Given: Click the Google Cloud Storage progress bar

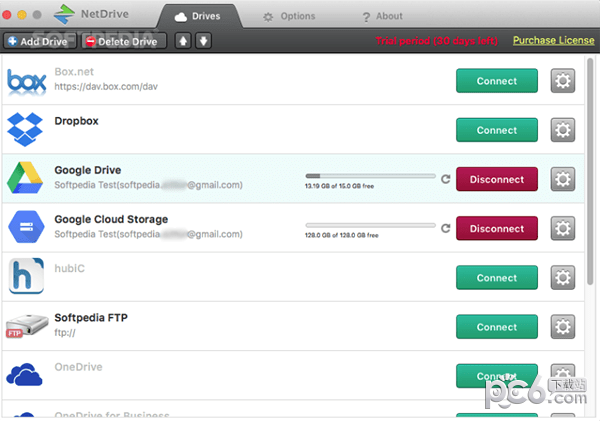Looking at the screenshot, I should tap(370, 225).
